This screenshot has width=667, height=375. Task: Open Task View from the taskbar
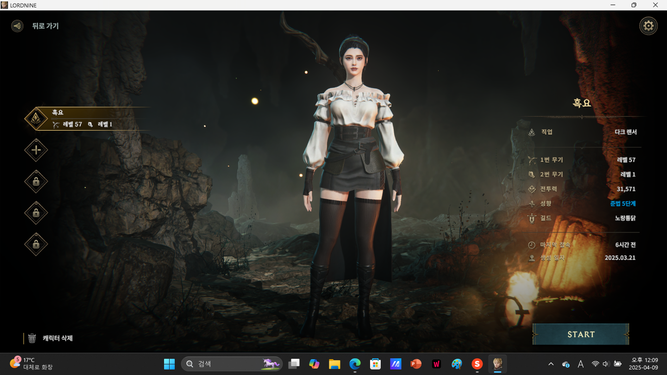click(x=294, y=364)
